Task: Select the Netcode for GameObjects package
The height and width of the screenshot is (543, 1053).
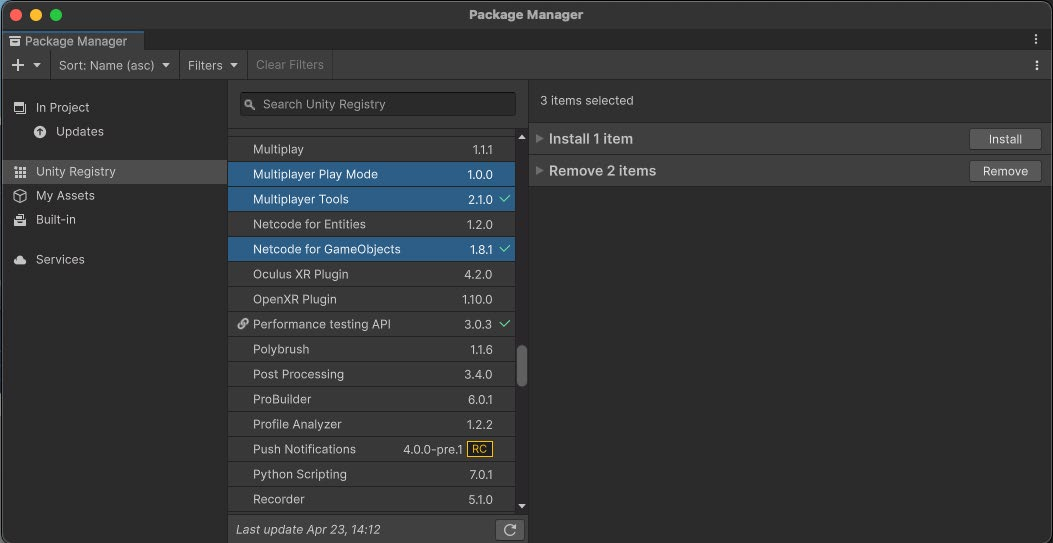Action: coord(371,249)
